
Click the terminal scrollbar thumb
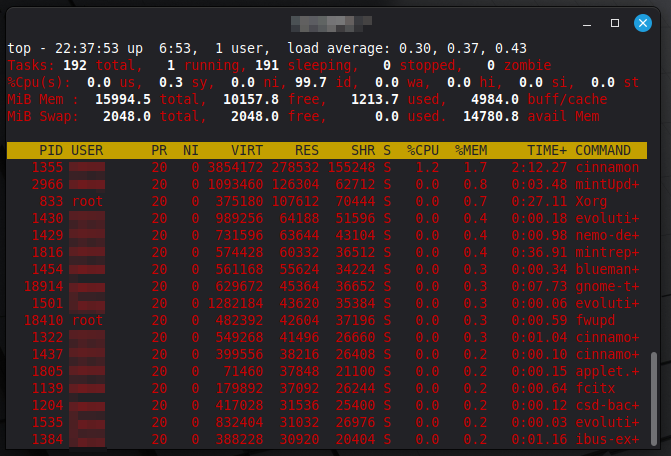tap(655, 399)
